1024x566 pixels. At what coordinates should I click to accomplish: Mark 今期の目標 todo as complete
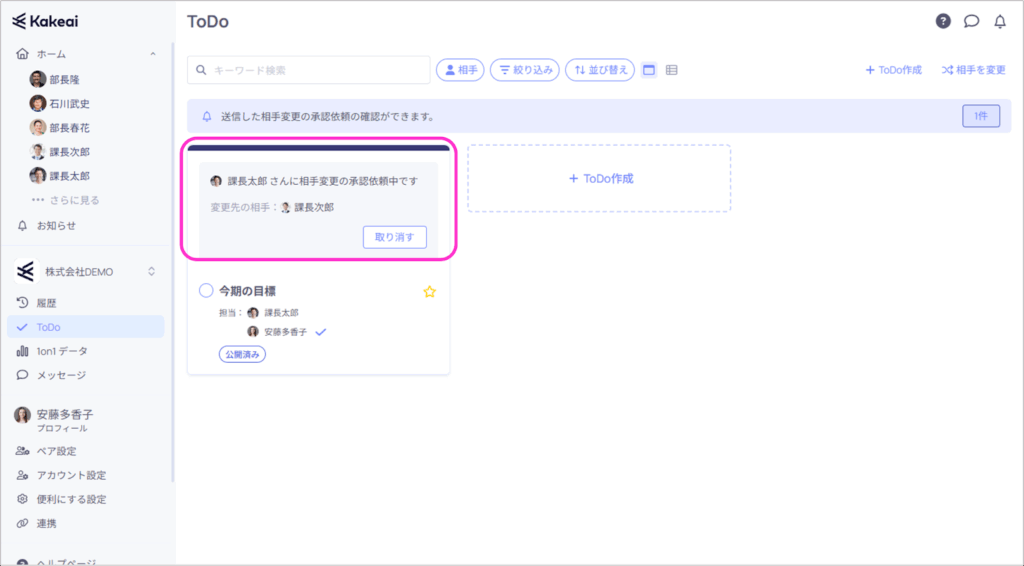pos(206,291)
